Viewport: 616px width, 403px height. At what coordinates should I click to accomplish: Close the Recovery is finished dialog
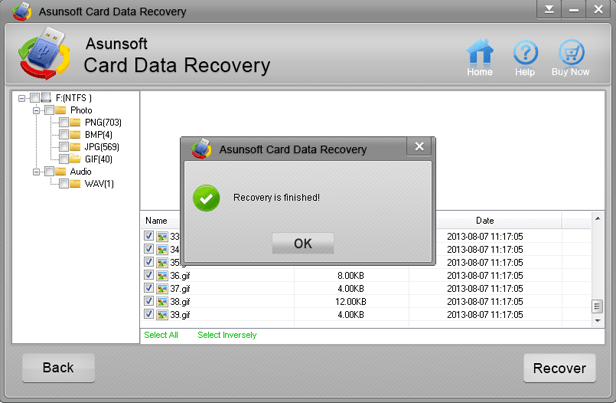point(419,147)
